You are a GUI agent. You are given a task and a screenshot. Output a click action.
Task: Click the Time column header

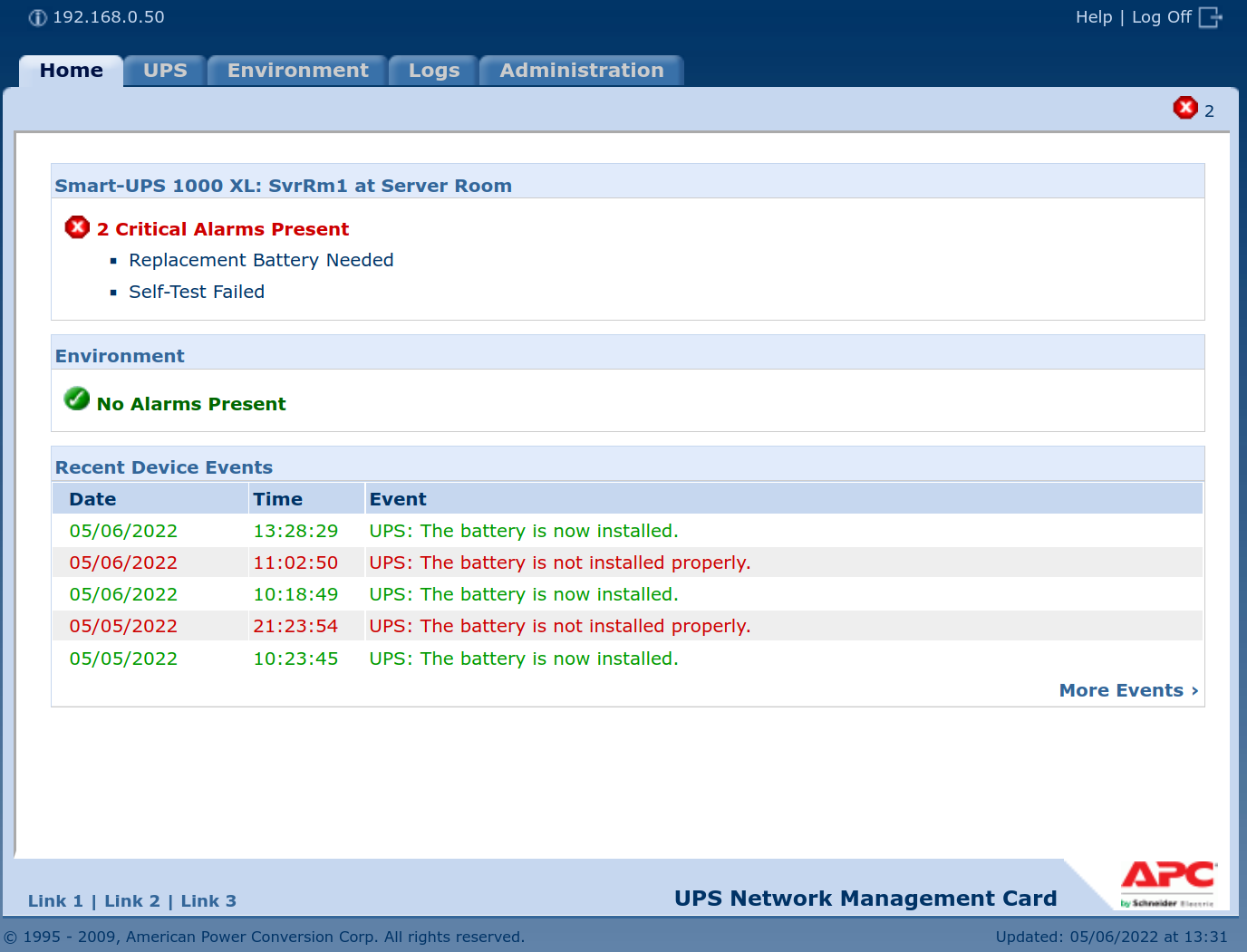(306, 499)
